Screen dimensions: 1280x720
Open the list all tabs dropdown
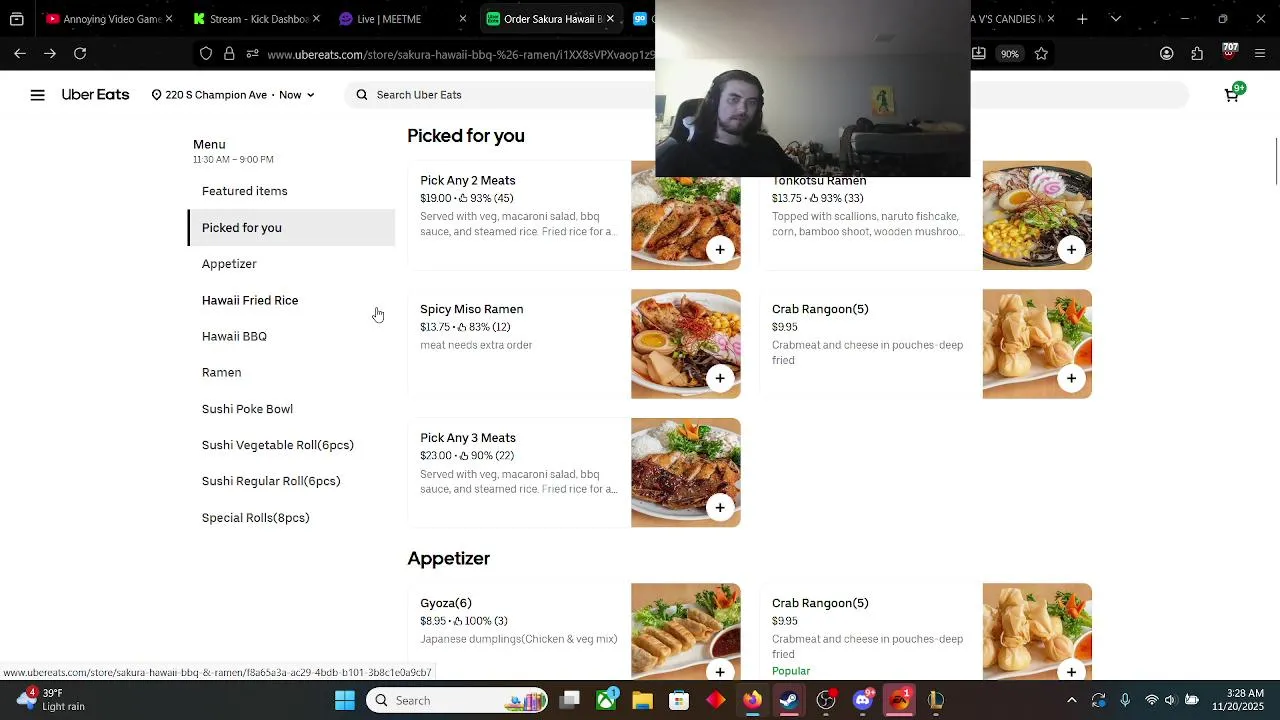coord(1116,19)
